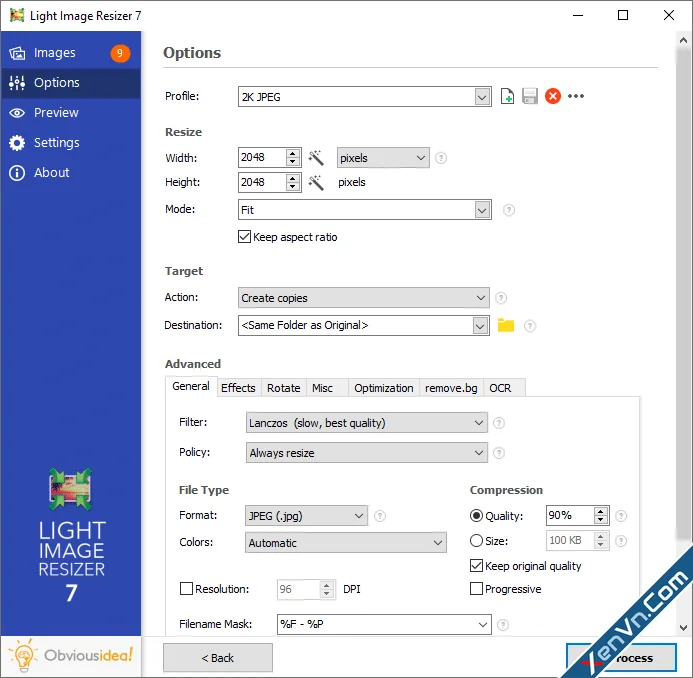
Task: Switch to the Effects tab
Action: [238, 388]
